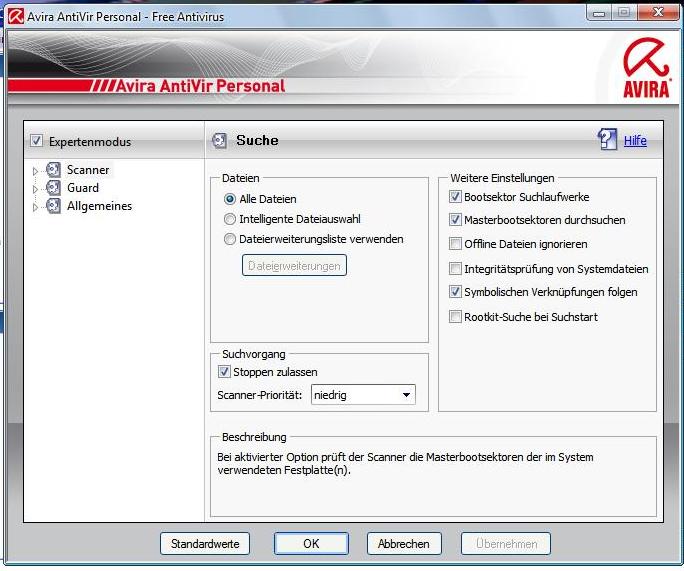
Task: Click the Dateien group label
Action: (241, 178)
